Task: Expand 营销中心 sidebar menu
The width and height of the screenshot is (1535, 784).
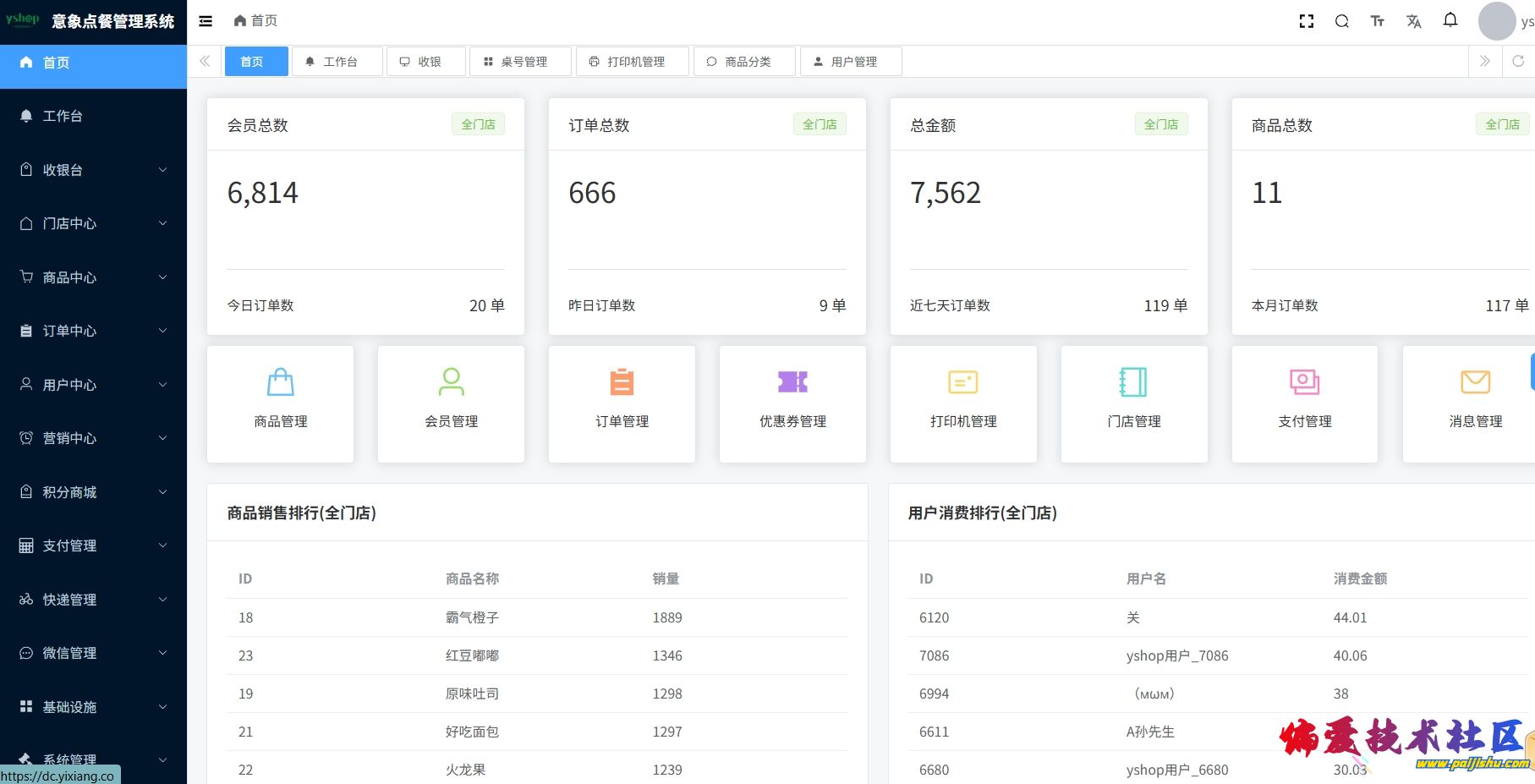Action: (x=93, y=438)
